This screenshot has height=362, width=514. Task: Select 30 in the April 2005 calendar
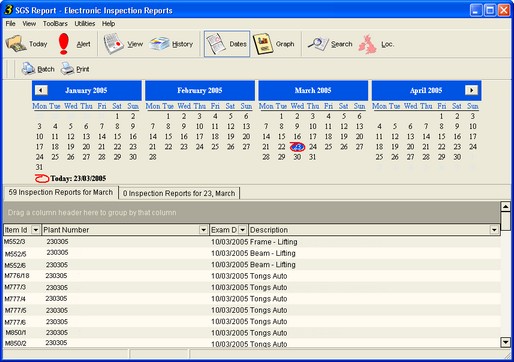457,157
